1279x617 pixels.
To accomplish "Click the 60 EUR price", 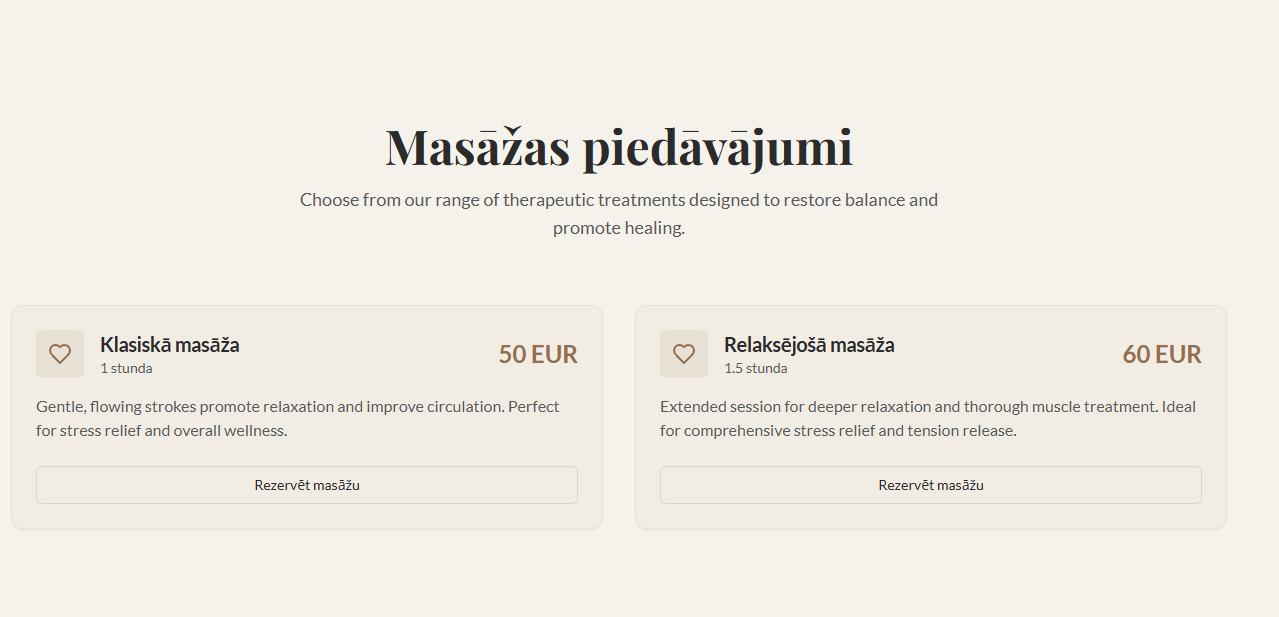I will pyautogui.click(x=1162, y=355).
